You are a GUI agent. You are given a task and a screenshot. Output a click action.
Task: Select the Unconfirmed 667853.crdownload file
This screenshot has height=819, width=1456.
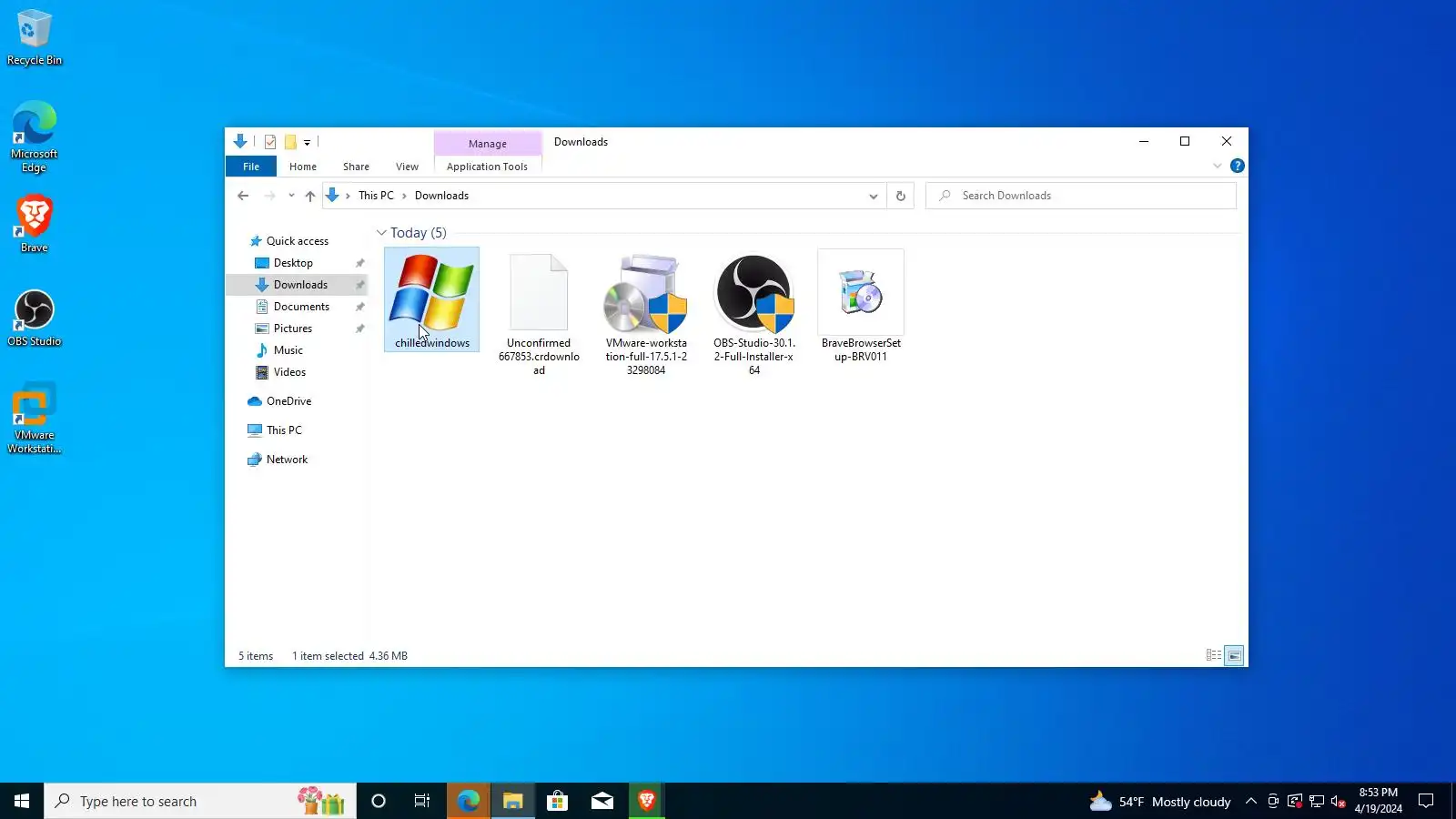coord(539,314)
